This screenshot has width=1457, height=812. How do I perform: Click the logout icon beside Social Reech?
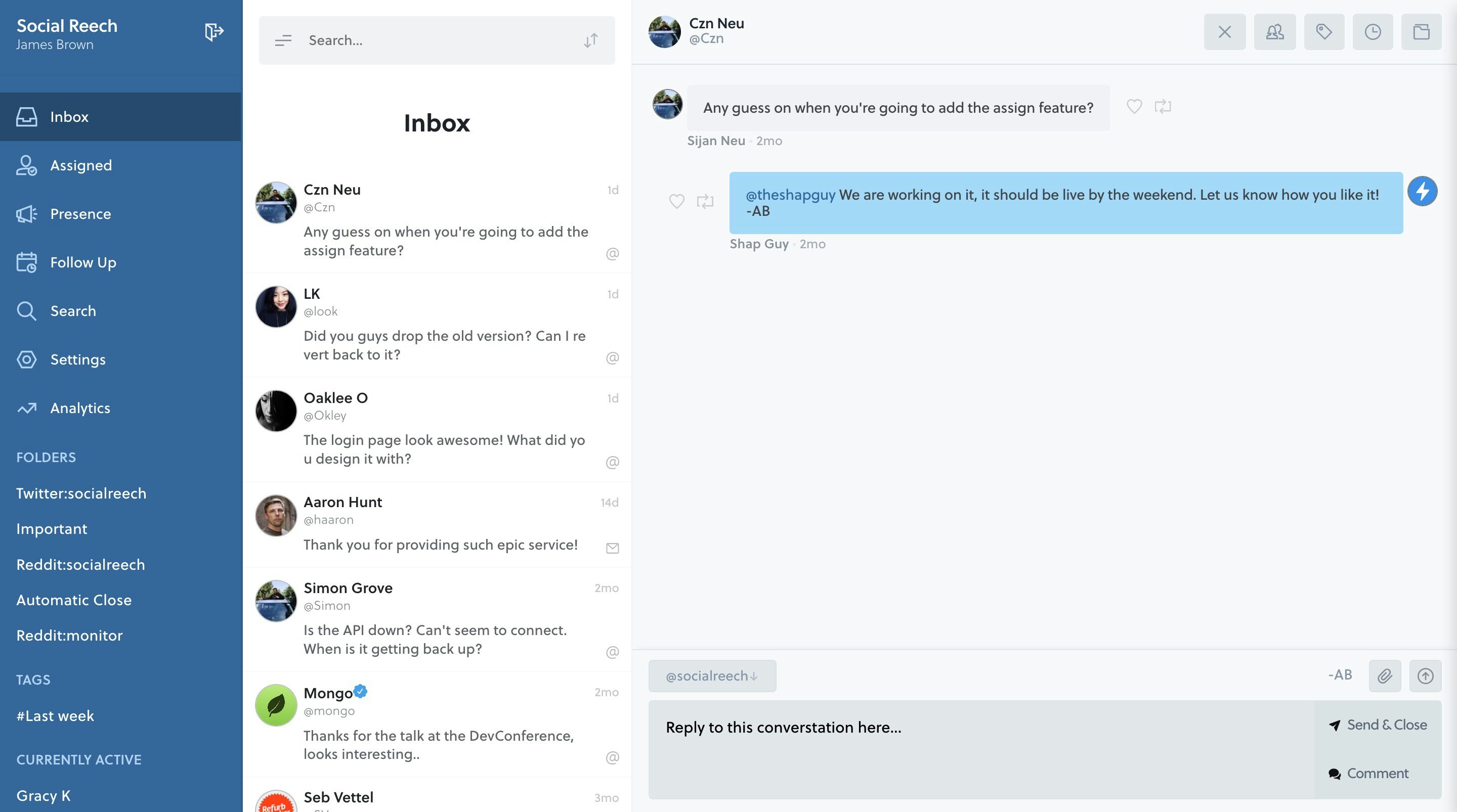(x=214, y=32)
